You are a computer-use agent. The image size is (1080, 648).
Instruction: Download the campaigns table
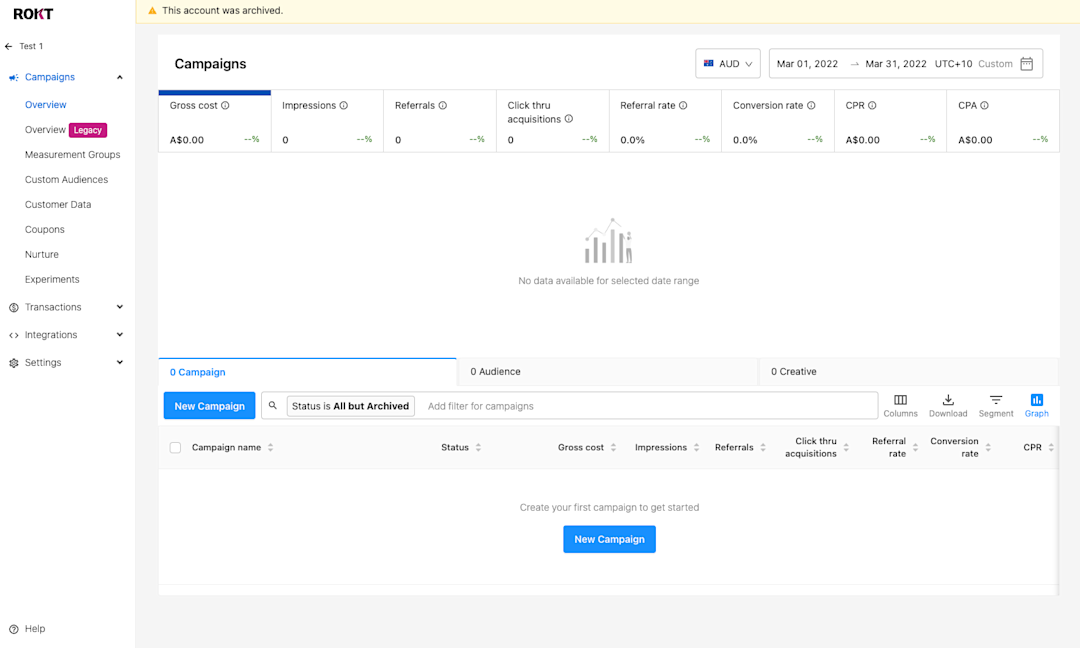[x=948, y=406]
